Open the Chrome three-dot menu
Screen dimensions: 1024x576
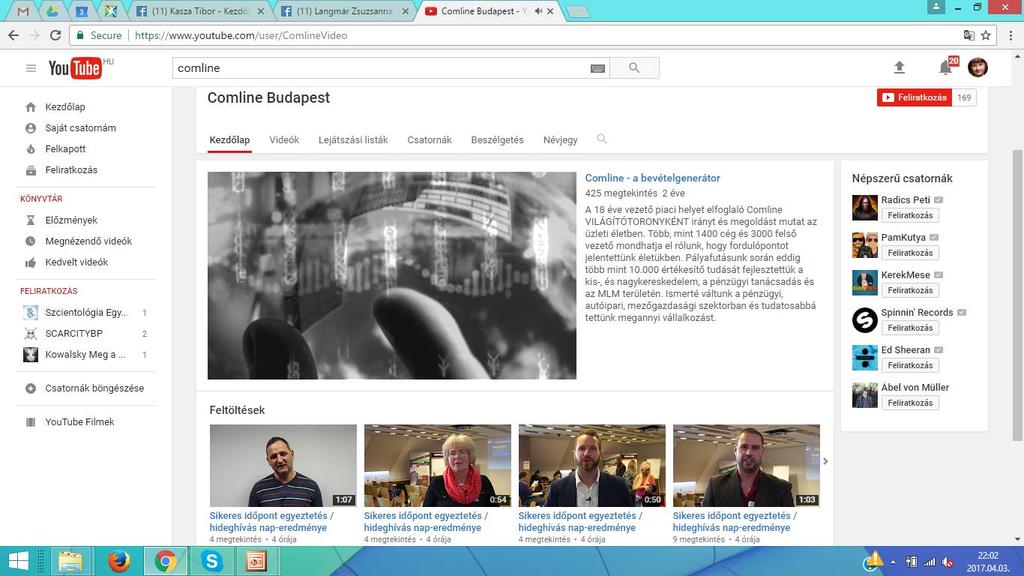(1011, 35)
